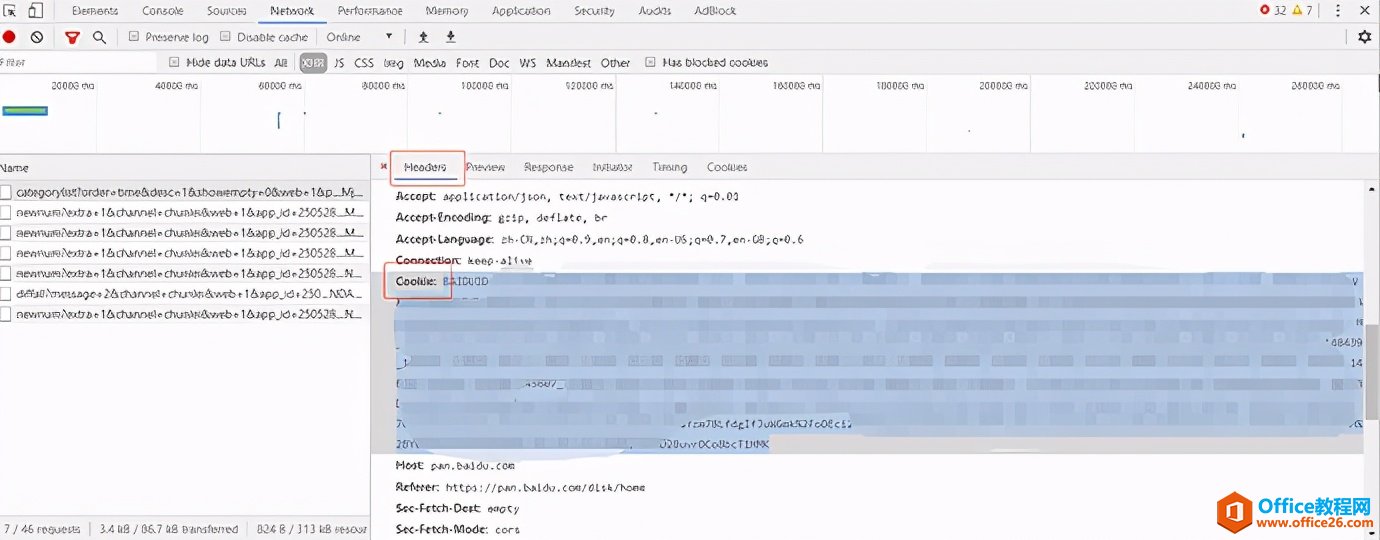Switch to the Console panel tab
This screenshot has height=540, width=1380.
pyautogui.click(x=162, y=11)
